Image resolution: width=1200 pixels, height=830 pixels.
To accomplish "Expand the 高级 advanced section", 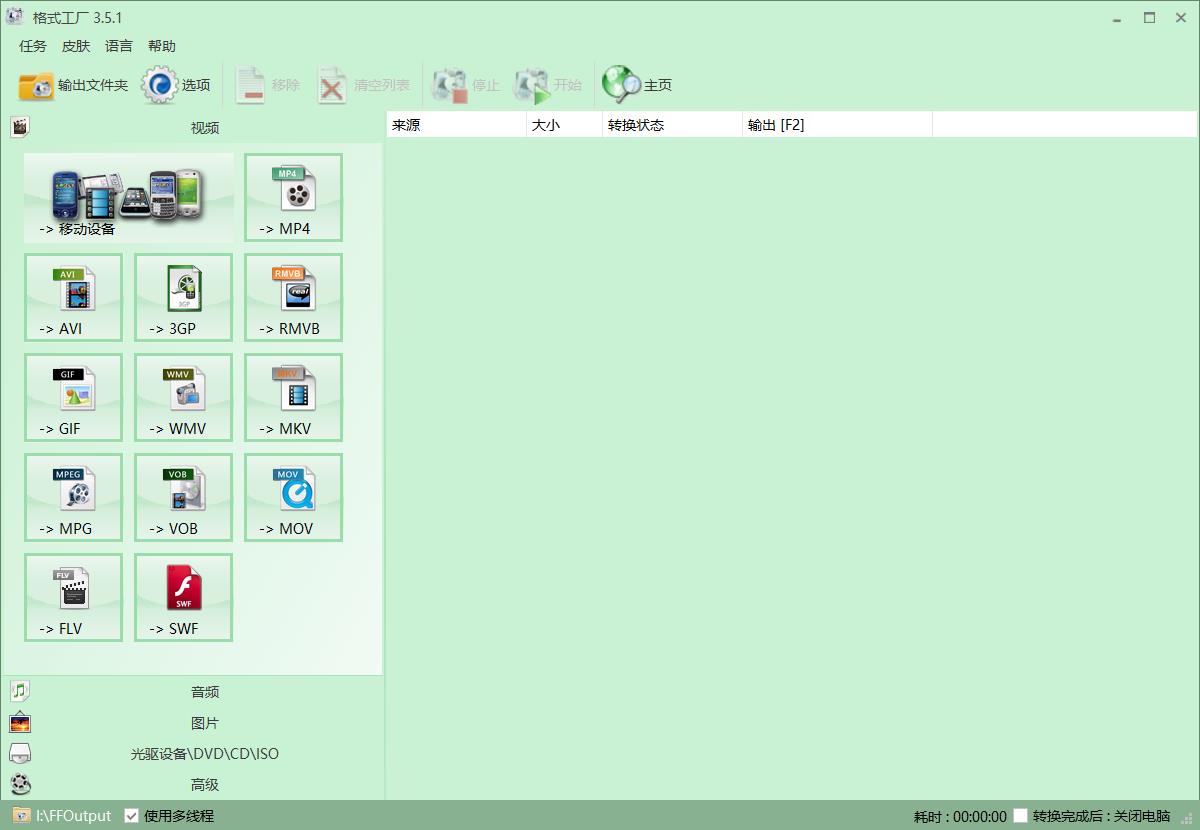I will [204, 785].
